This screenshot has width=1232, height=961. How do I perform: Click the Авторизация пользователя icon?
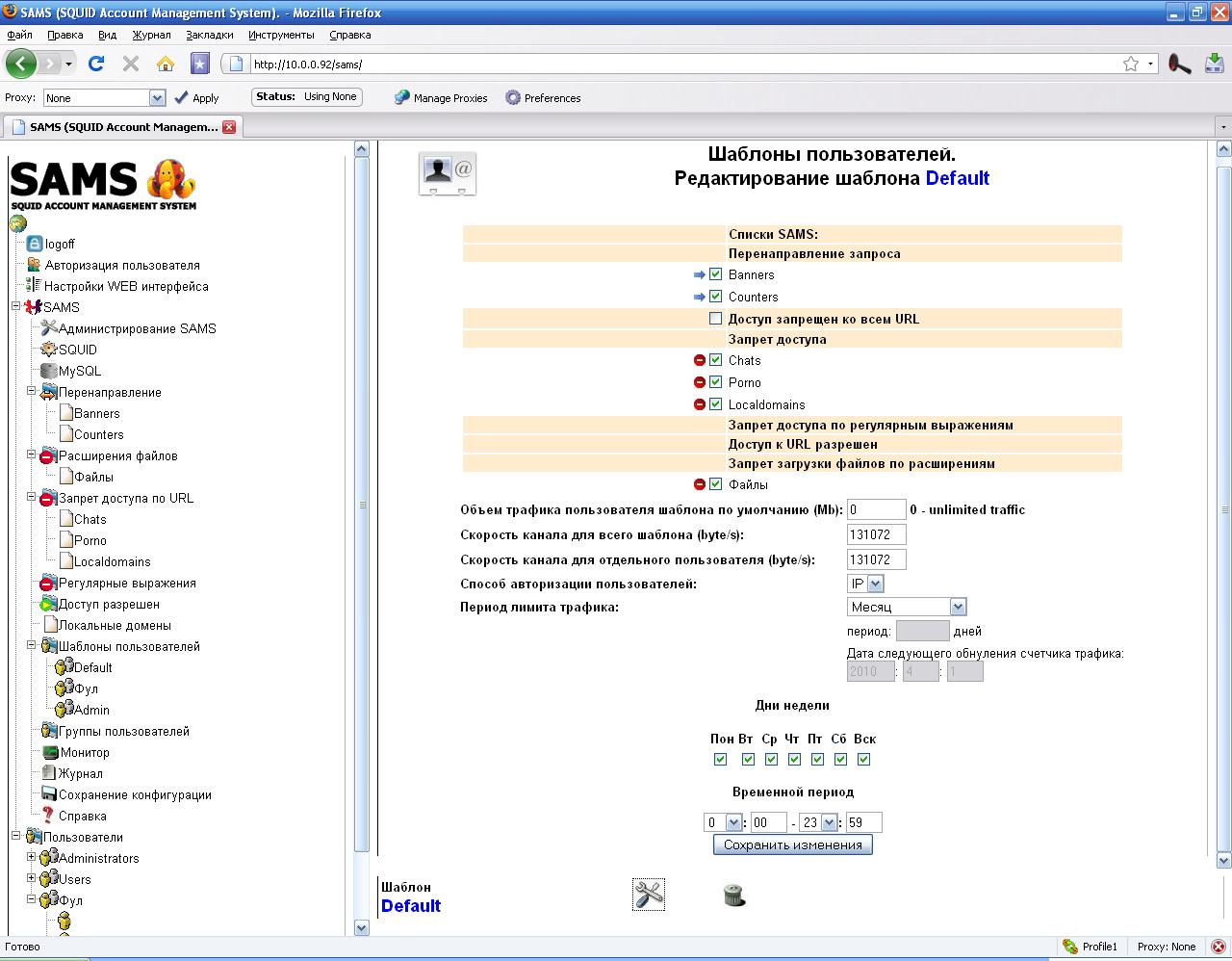coord(34,265)
